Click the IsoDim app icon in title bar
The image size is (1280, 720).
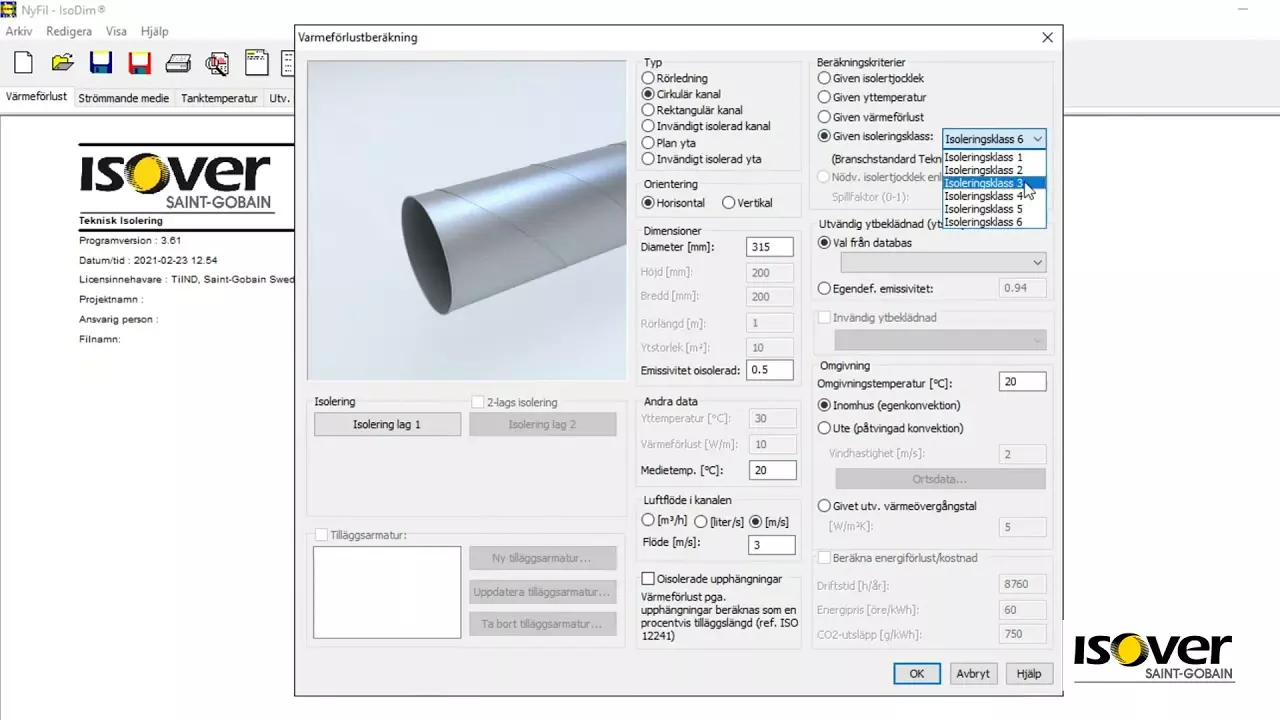pos(9,10)
